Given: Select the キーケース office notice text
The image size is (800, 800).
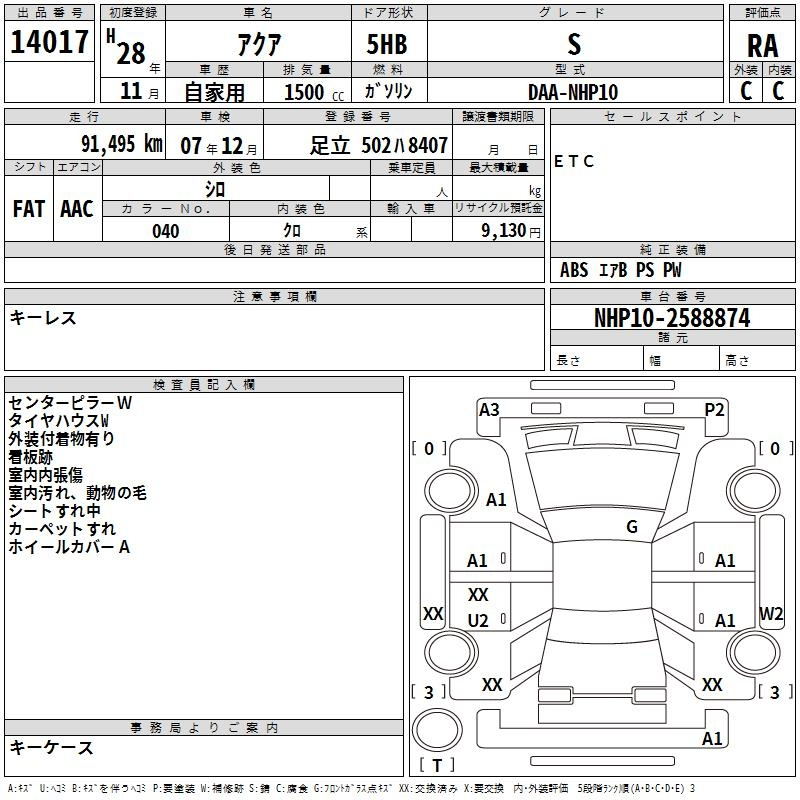Looking at the screenshot, I should click(51, 747).
